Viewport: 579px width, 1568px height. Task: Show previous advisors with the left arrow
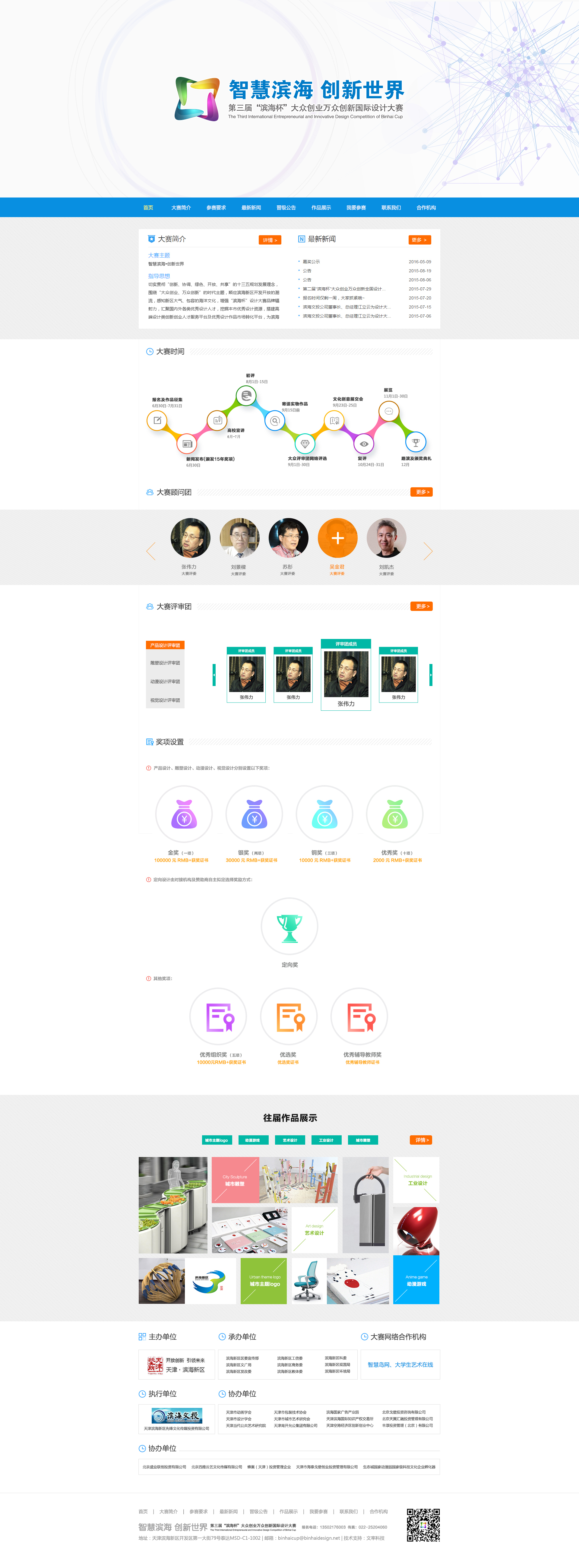click(151, 551)
